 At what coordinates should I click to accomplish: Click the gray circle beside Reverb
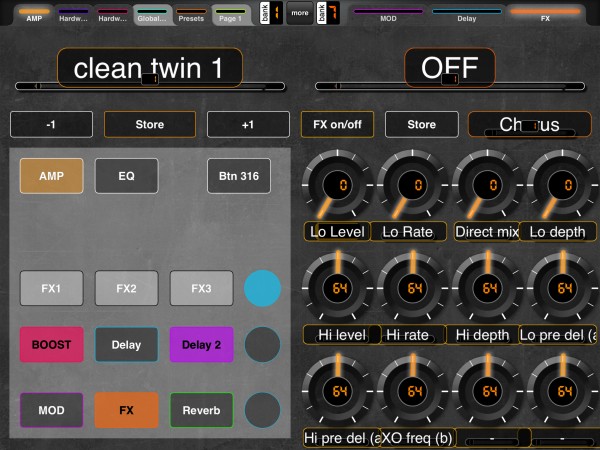pos(262,410)
